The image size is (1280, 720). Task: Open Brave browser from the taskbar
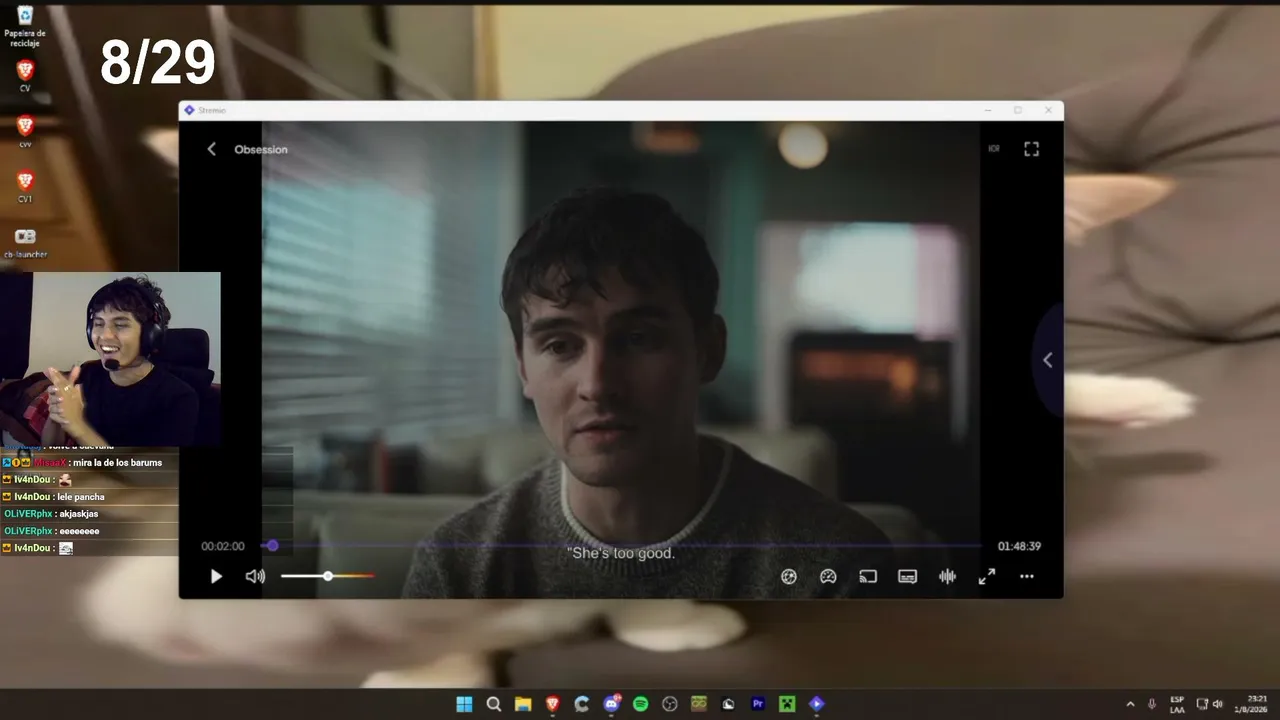(552, 704)
